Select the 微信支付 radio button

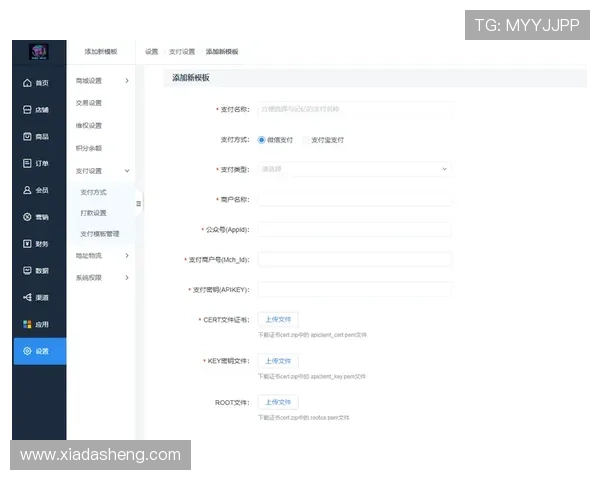tap(261, 140)
